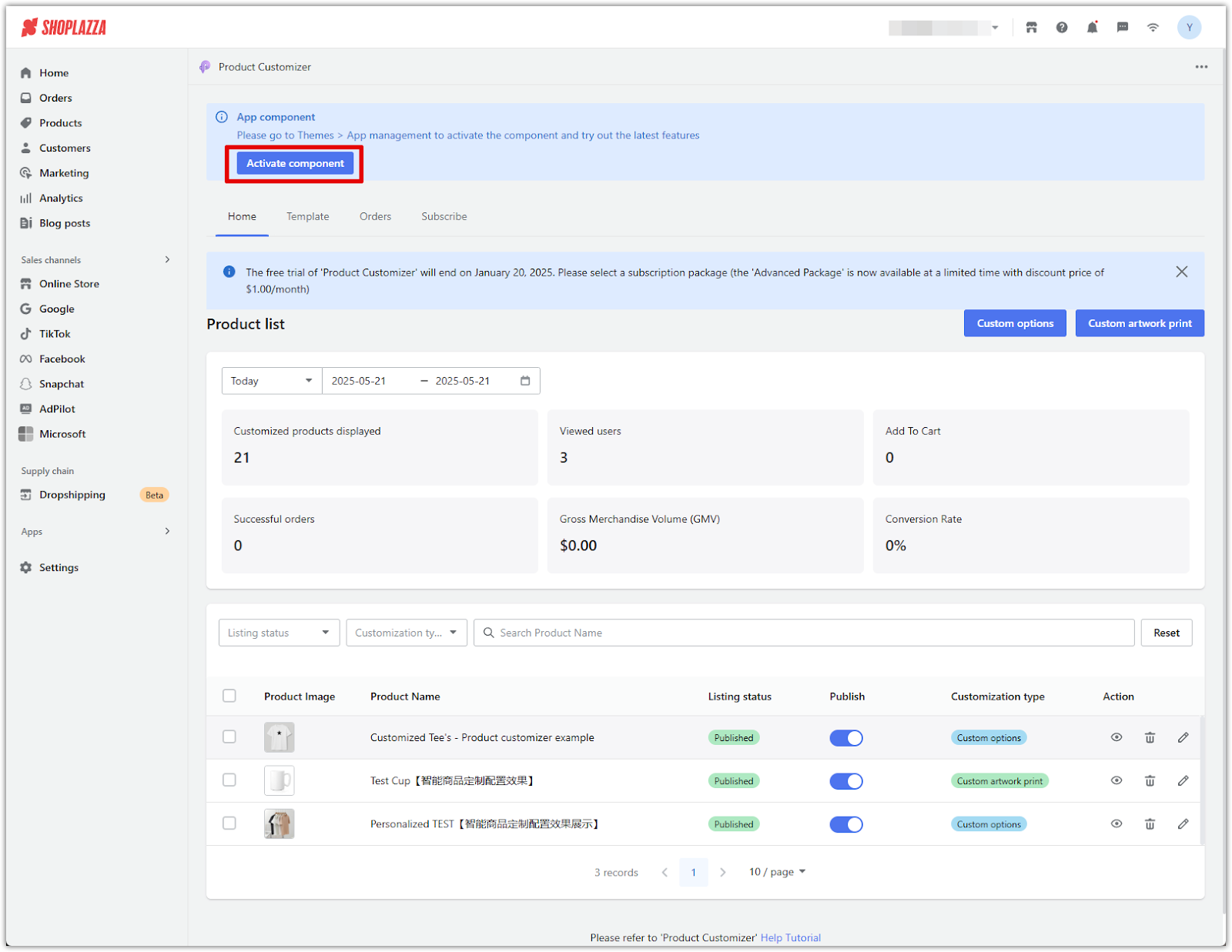Open the notifications bell
This screenshot has width=1232, height=952.
pos(1092,28)
